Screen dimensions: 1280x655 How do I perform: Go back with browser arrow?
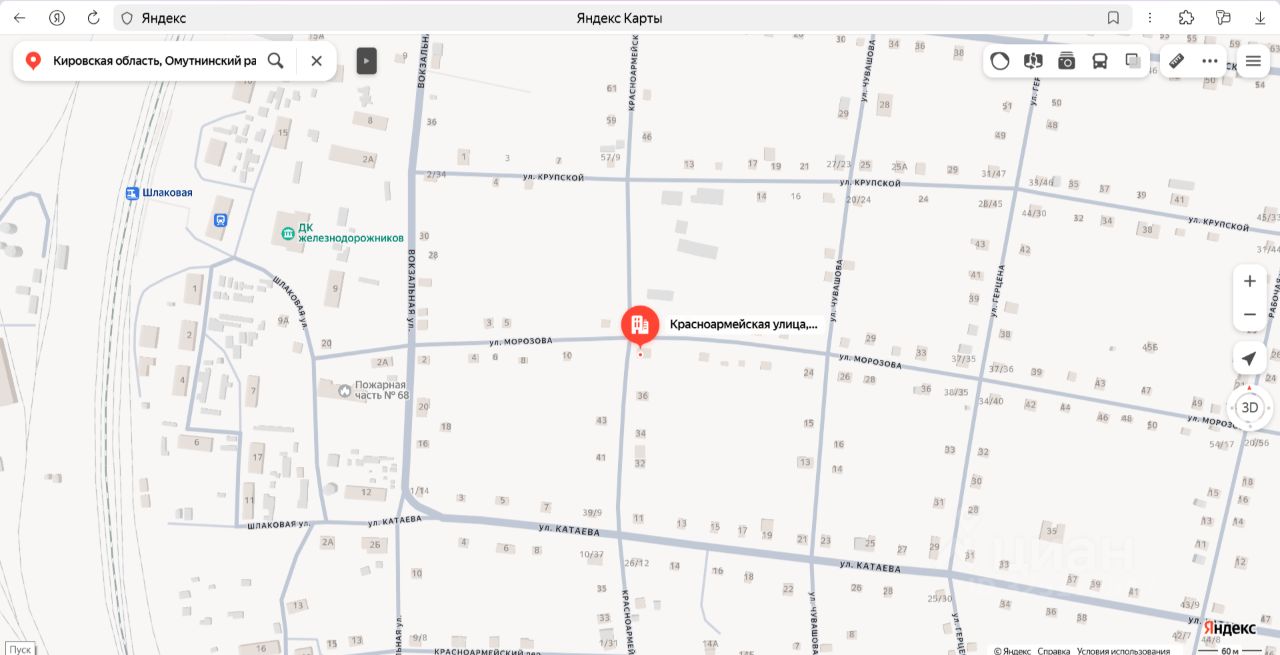pyautogui.click(x=19, y=18)
